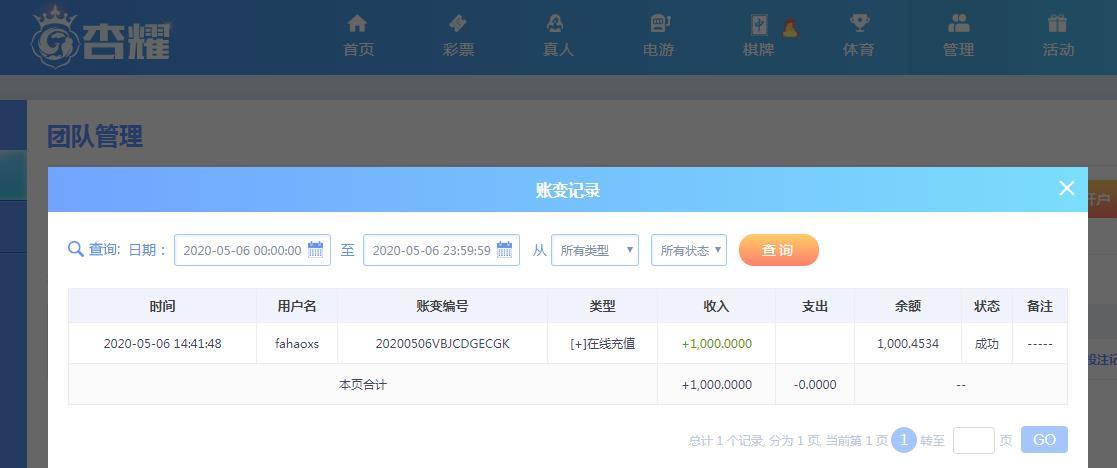The width and height of the screenshot is (1117, 468).
Task: Click the 彩票 menu label
Action: coord(458,50)
